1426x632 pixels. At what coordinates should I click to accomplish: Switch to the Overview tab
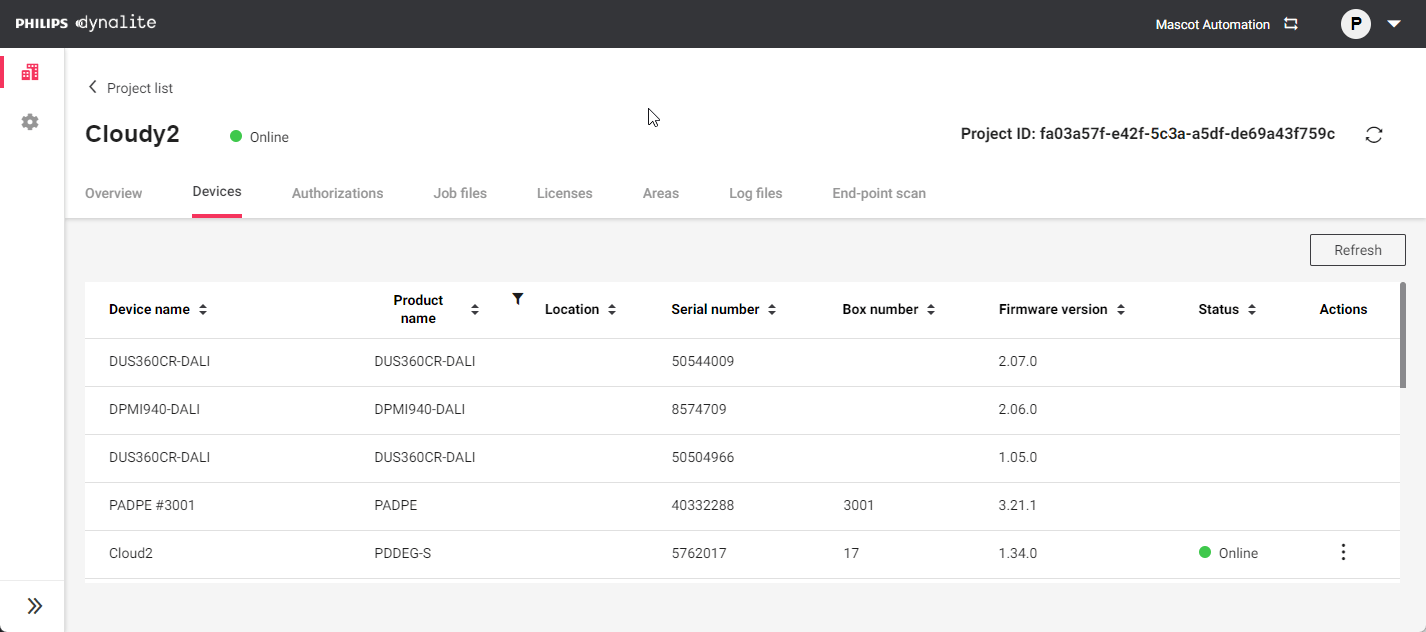113,193
